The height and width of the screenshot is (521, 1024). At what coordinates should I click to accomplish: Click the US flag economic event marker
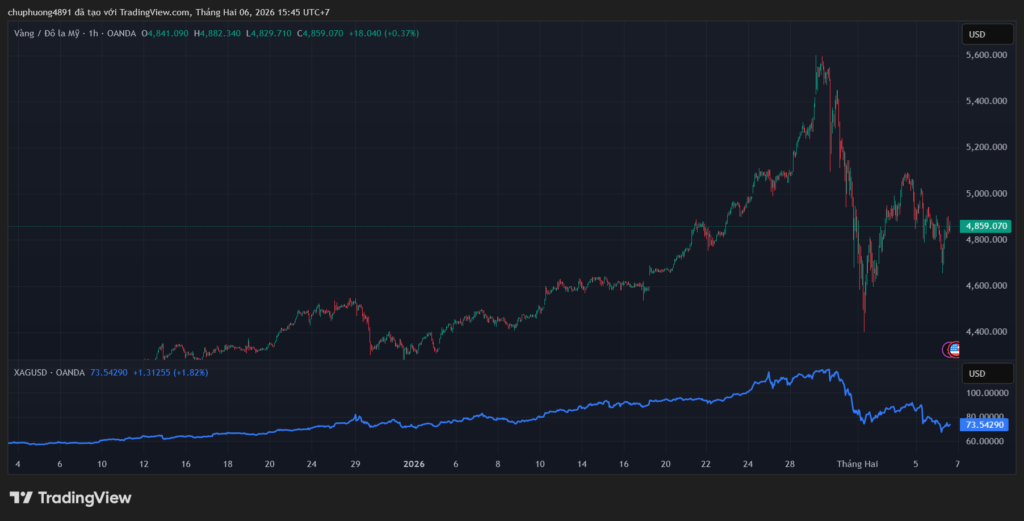coord(954,349)
